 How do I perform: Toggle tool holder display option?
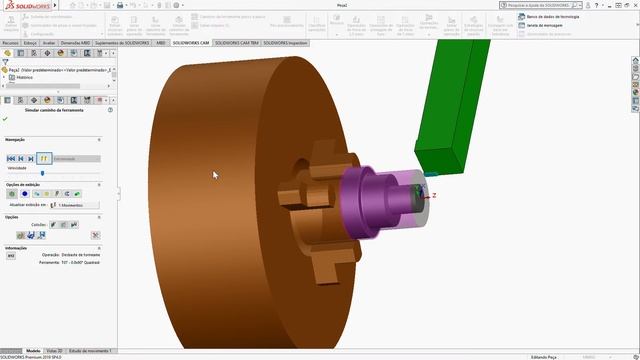click(37, 194)
